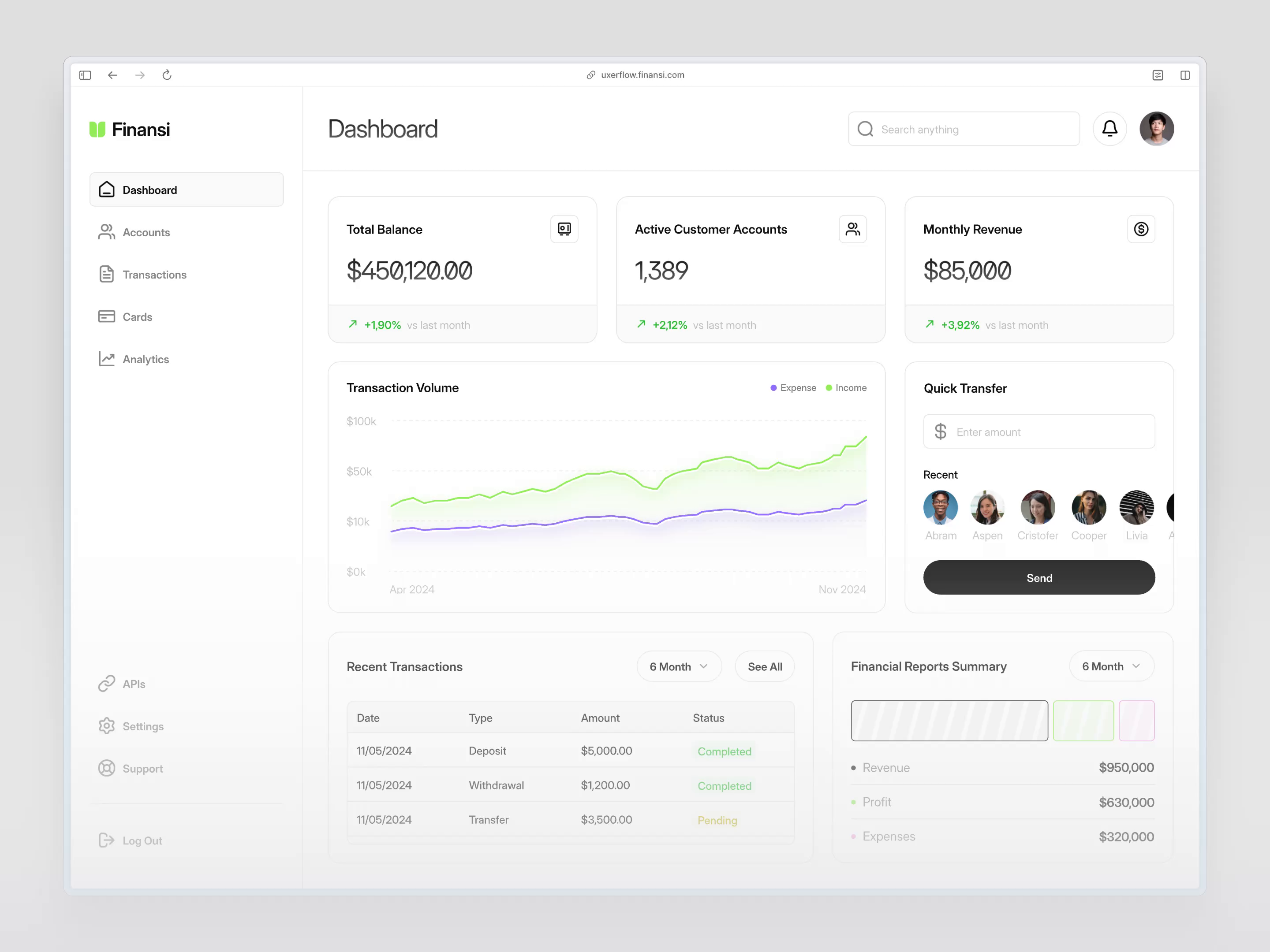
Task: Click the revenue progress bar in Financial Reports
Action: pyautogui.click(x=949, y=721)
